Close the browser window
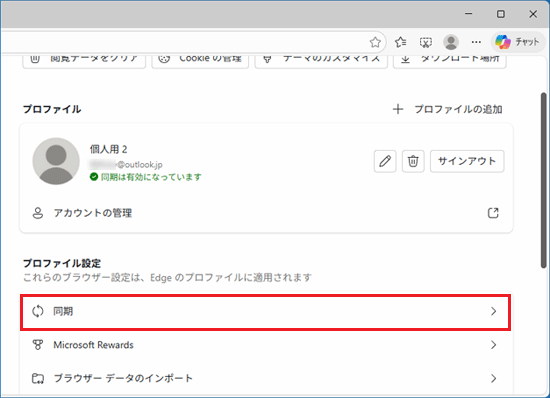The image size is (550, 398). tap(533, 14)
